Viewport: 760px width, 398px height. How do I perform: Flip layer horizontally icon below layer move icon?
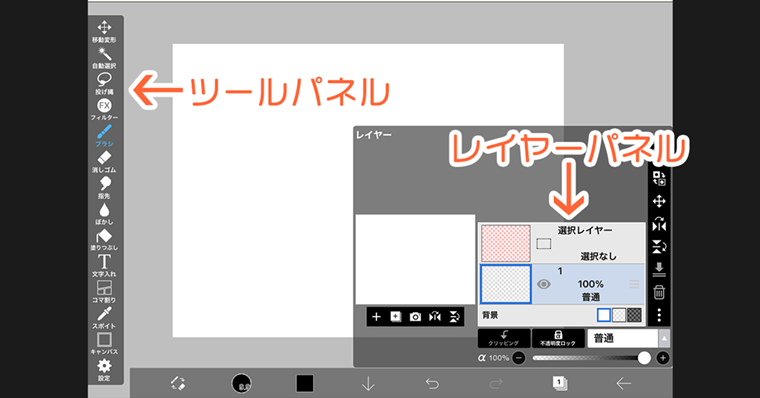click(x=659, y=224)
